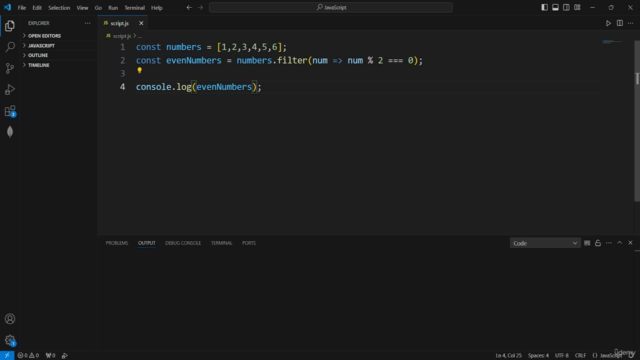Viewport: 640px width, 360px height.
Task: Open the Run menu
Action: pyautogui.click(x=113, y=7)
